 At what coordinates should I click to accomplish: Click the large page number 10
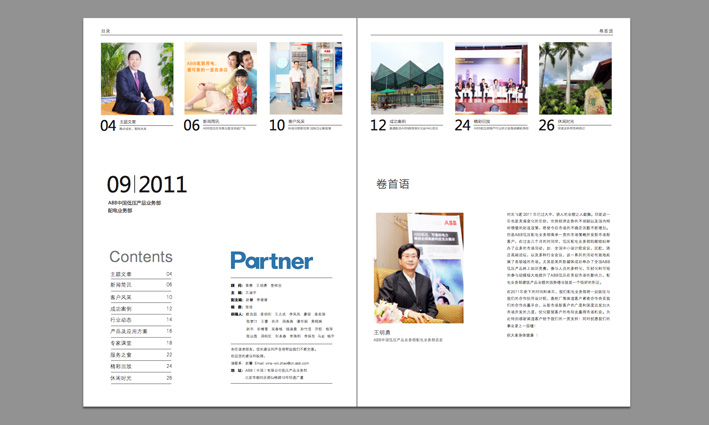(x=277, y=125)
